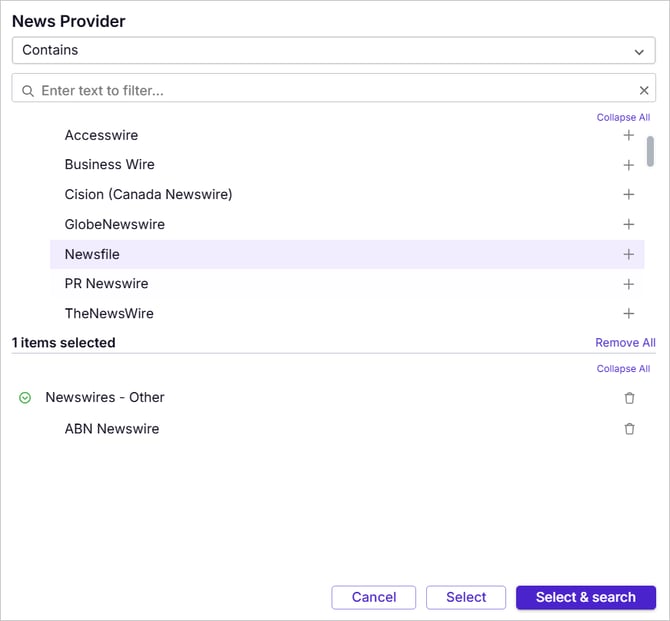Image resolution: width=670 pixels, height=621 pixels.
Task: Add GlobeNewswire via its plus icon
Action: click(628, 224)
